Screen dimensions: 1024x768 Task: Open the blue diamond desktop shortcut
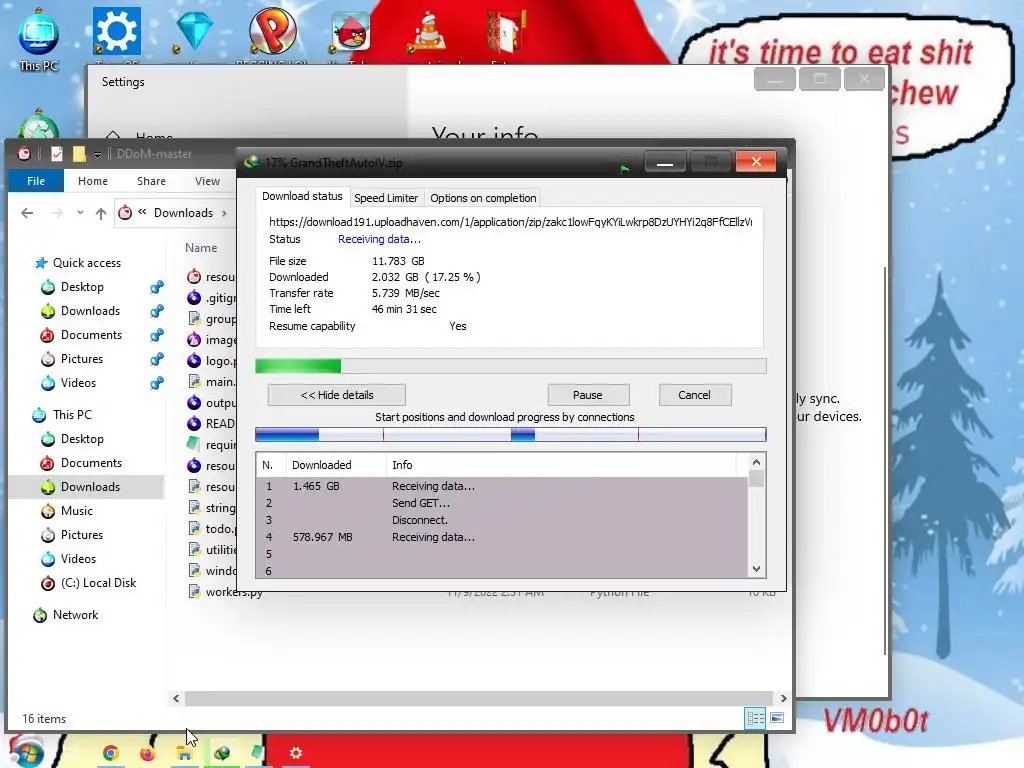point(195,30)
